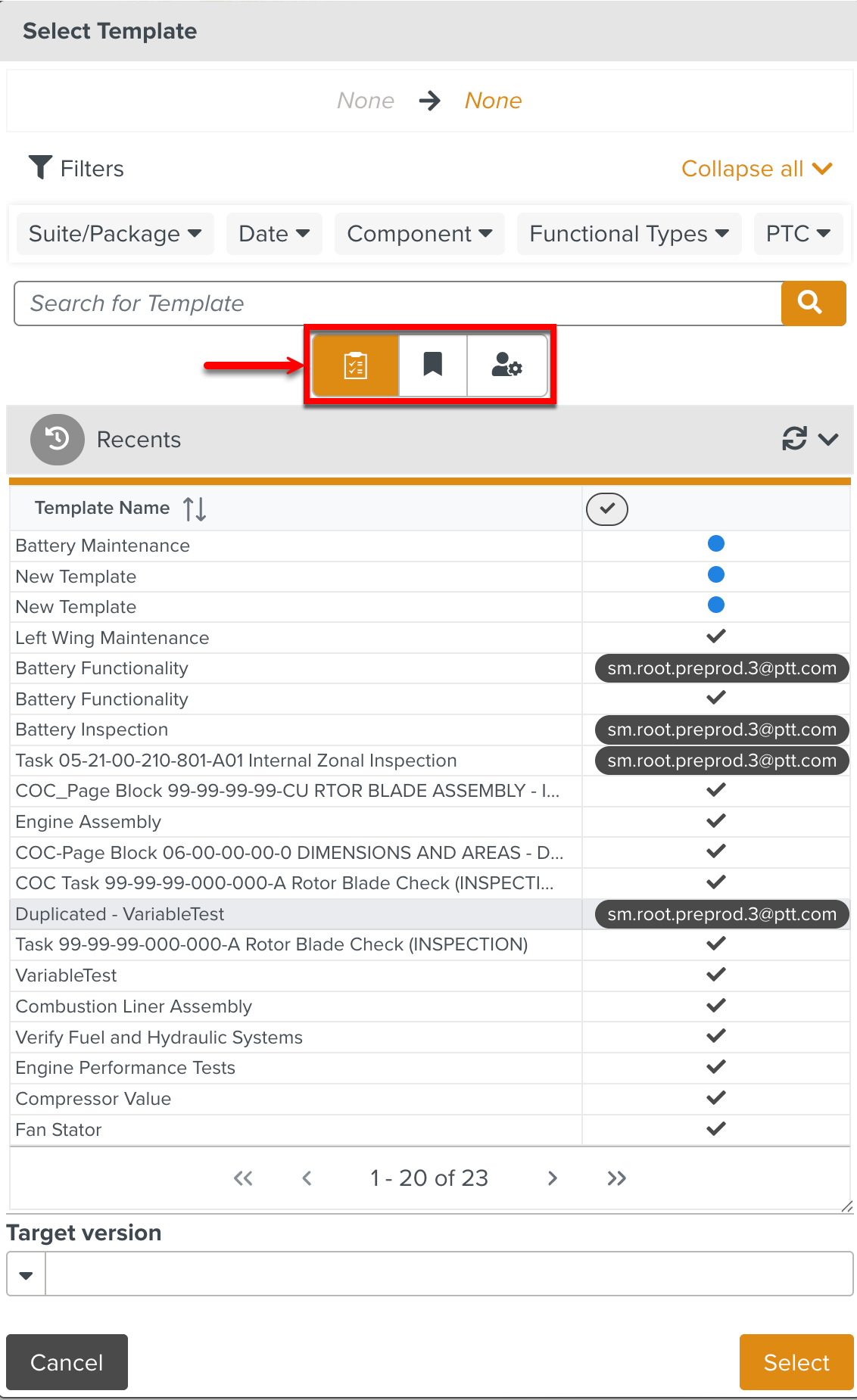Toggle the checkmark column header filter
The height and width of the screenshot is (1400, 857).
click(x=606, y=509)
